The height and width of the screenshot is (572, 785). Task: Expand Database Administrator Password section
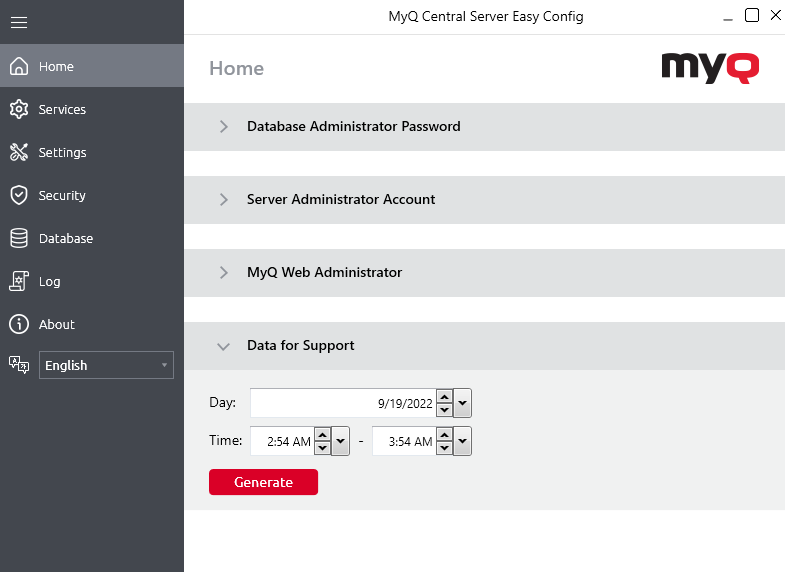click(224, 127)
